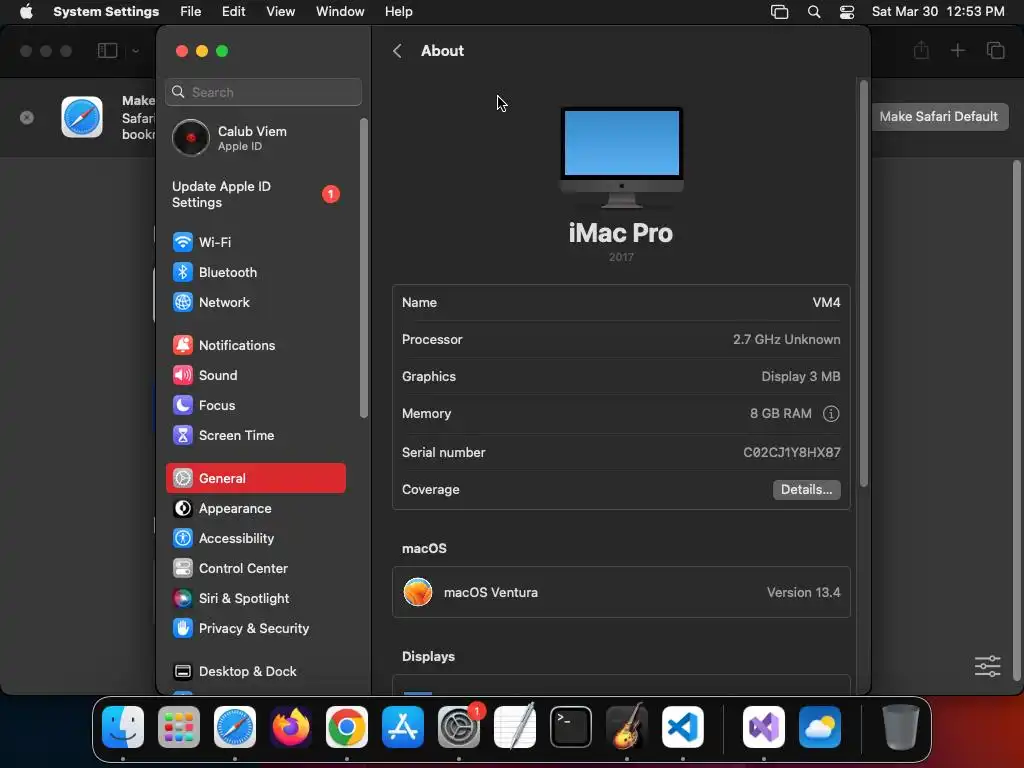Click the computer name VM4
1024x768 pixels.
coord(826,302)
